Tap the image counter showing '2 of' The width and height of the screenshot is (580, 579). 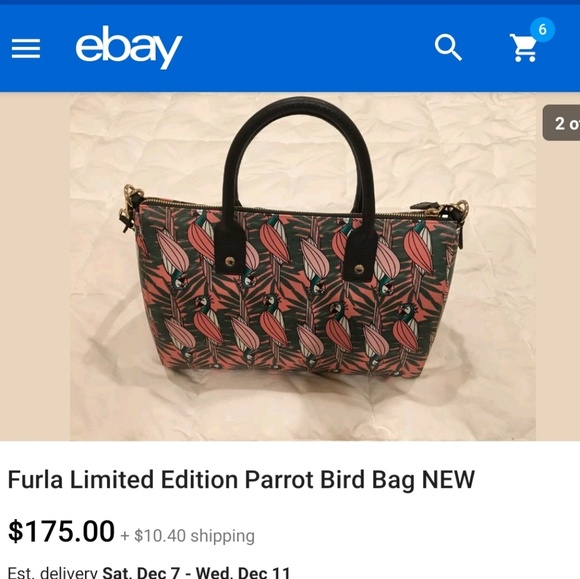(x=561, y=123)
